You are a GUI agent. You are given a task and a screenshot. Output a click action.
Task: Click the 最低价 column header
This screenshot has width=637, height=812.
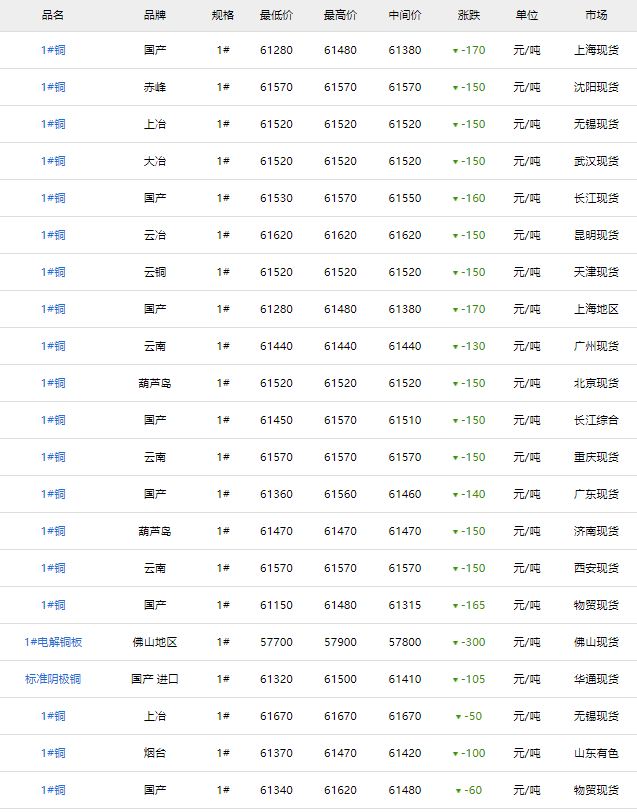tap(276, 15)
